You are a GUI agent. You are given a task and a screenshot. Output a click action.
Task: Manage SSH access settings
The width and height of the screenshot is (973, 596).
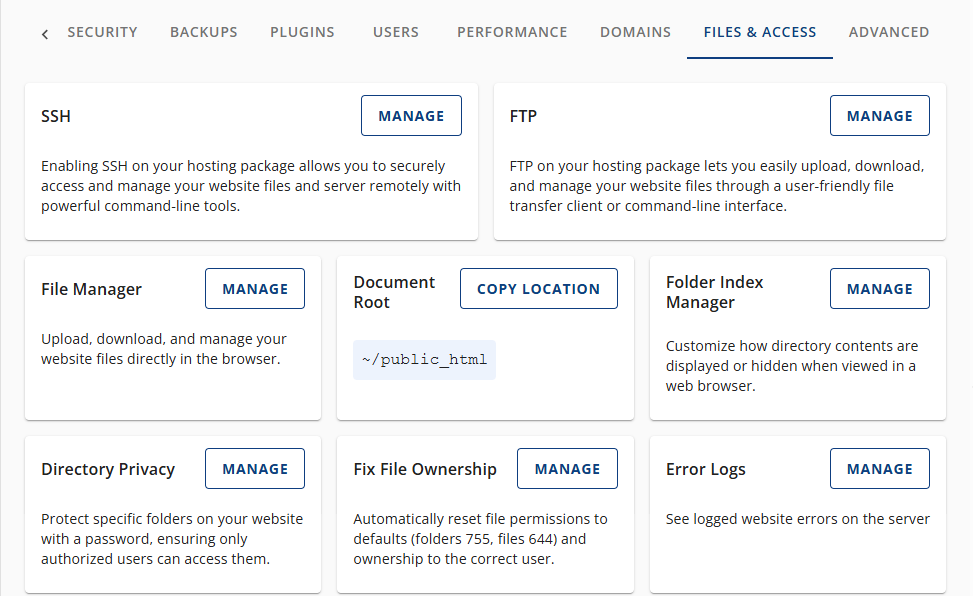pos(411,115)
